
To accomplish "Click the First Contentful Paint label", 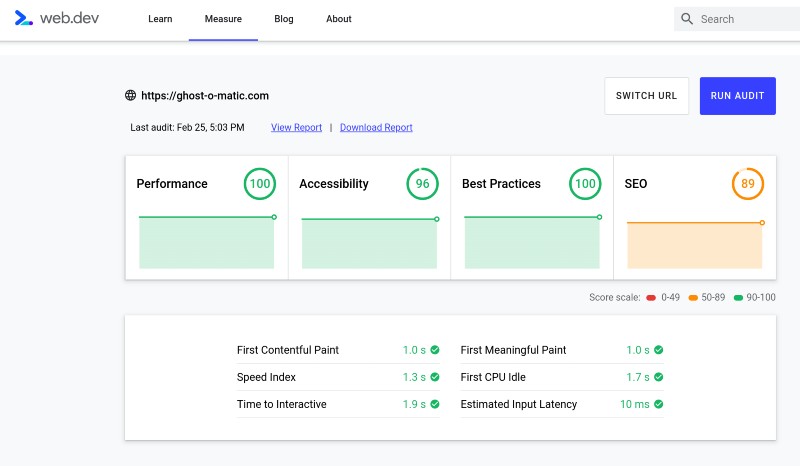I will coord(288,350).
